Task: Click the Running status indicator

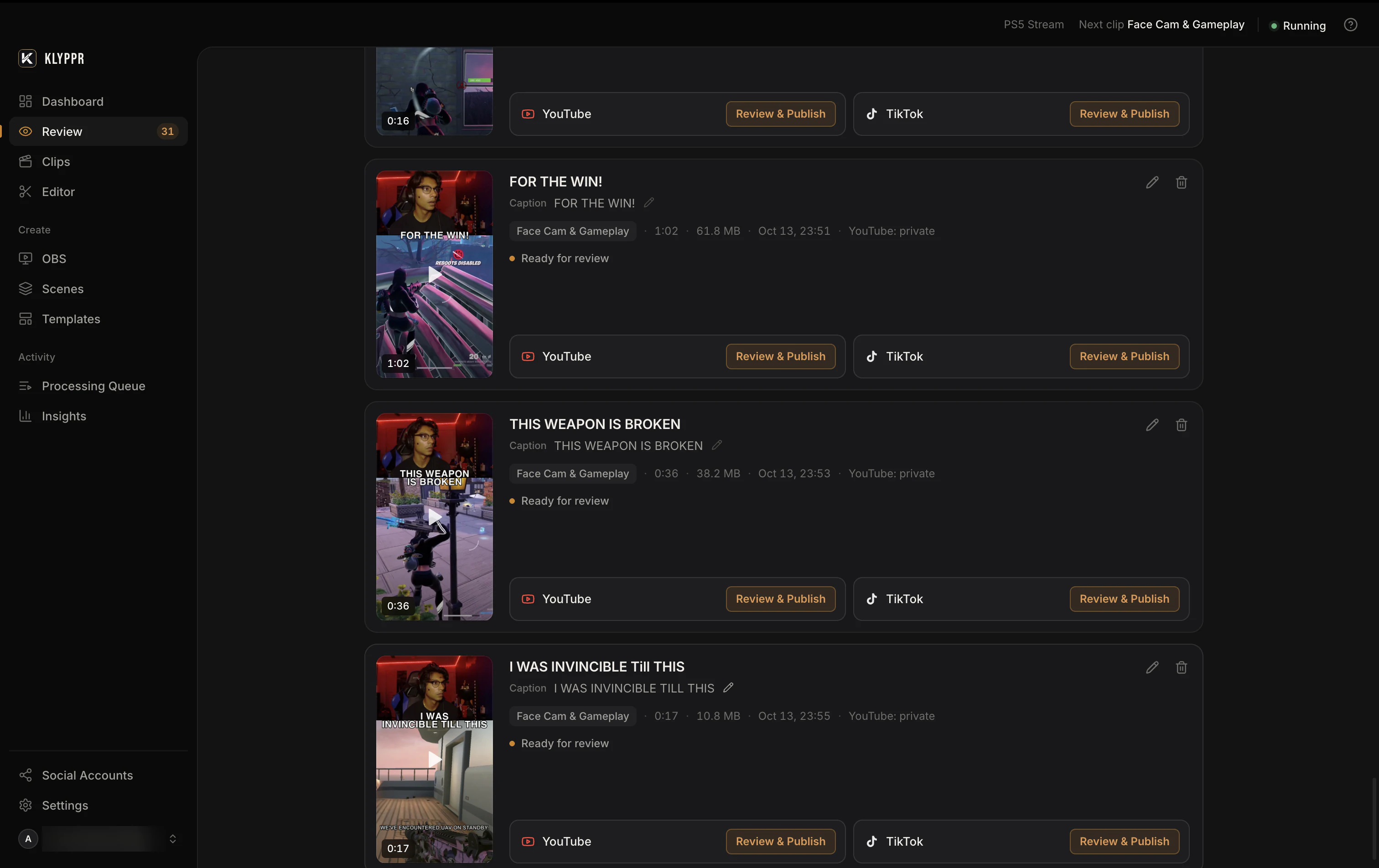Action: pyautogui.click(x=1298, y=25)
